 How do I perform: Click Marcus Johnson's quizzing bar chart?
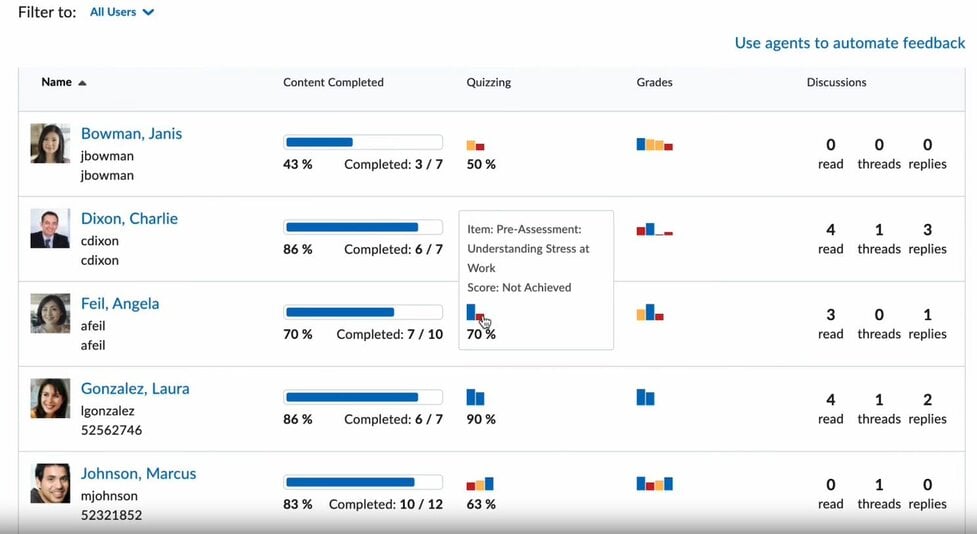click(479, 484)
